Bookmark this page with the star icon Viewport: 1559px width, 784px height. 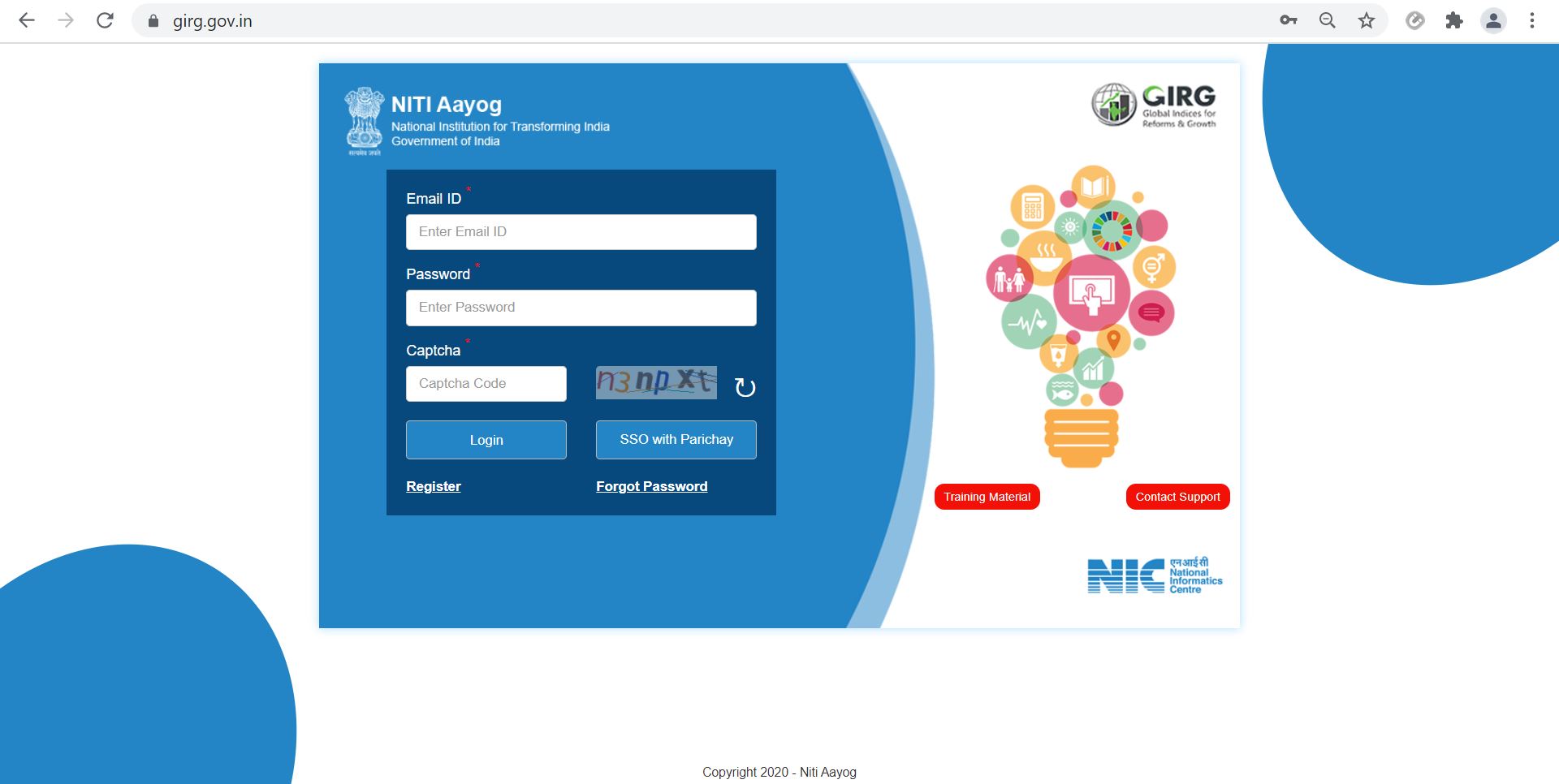[x=1367, y=20]
